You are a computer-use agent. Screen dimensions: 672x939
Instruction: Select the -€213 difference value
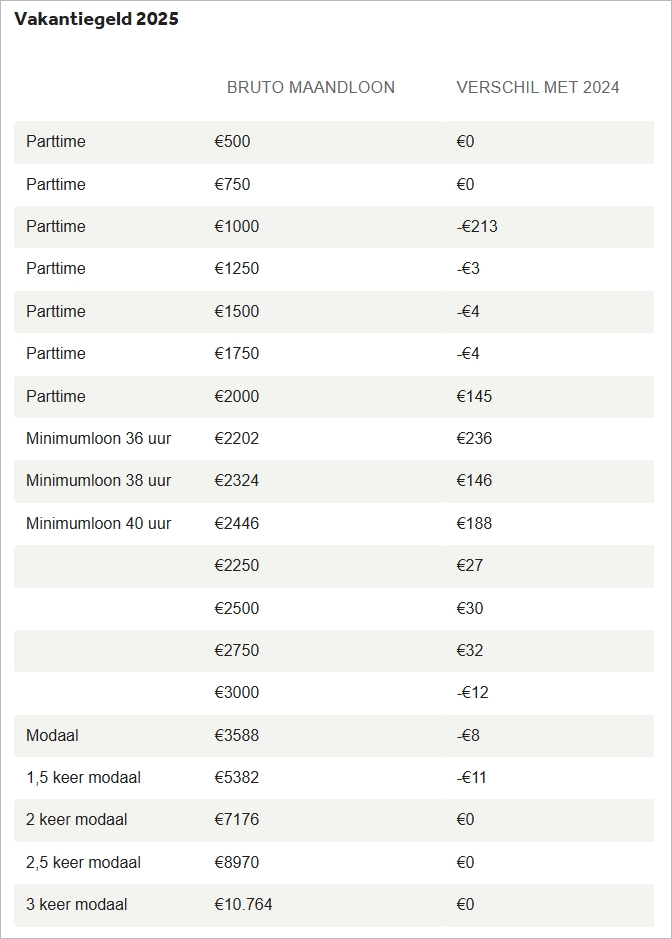[477, 227]
